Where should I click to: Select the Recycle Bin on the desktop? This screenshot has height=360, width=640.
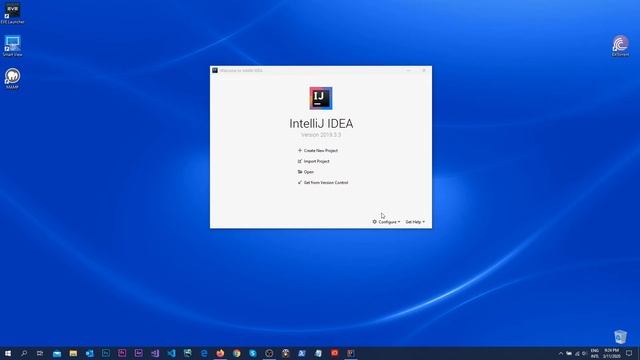pos(620,337)
